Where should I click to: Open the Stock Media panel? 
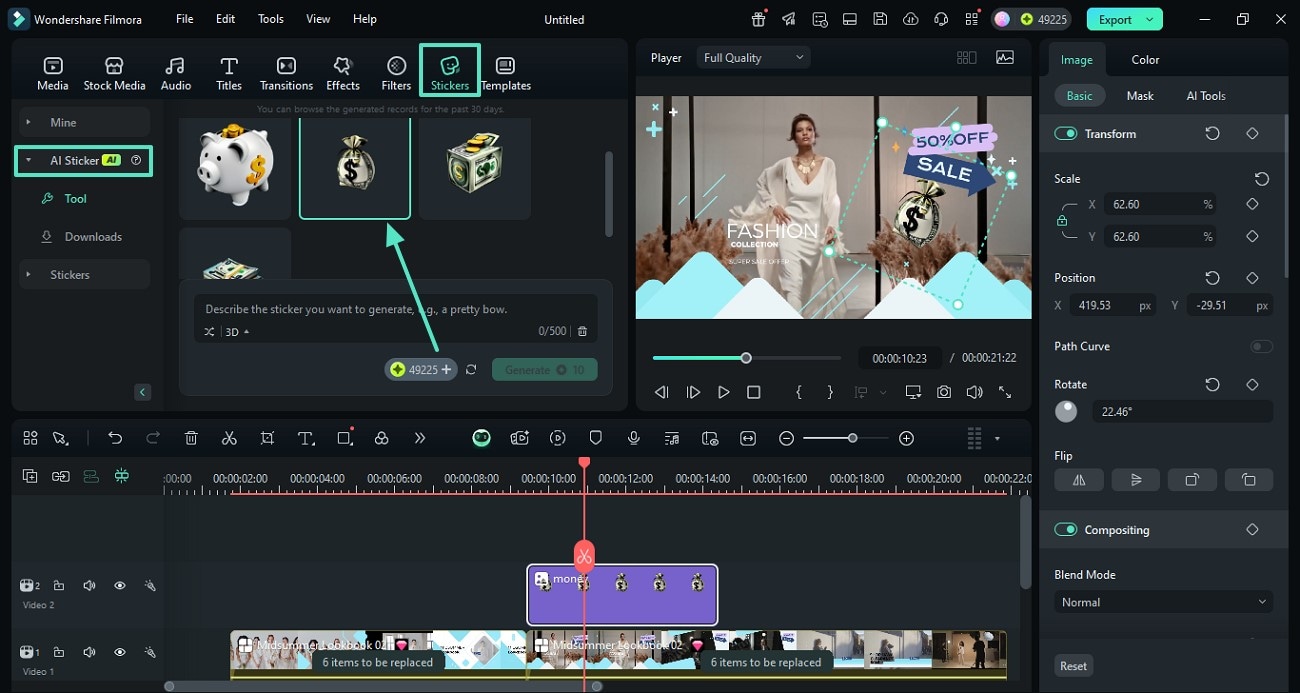[x=114, y=70]
